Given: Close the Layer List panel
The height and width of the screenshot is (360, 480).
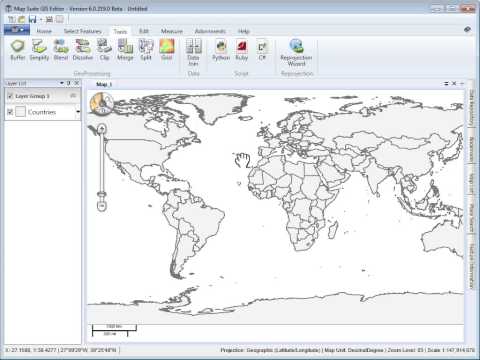Looking at the screenshot, I should coord(77,83).
